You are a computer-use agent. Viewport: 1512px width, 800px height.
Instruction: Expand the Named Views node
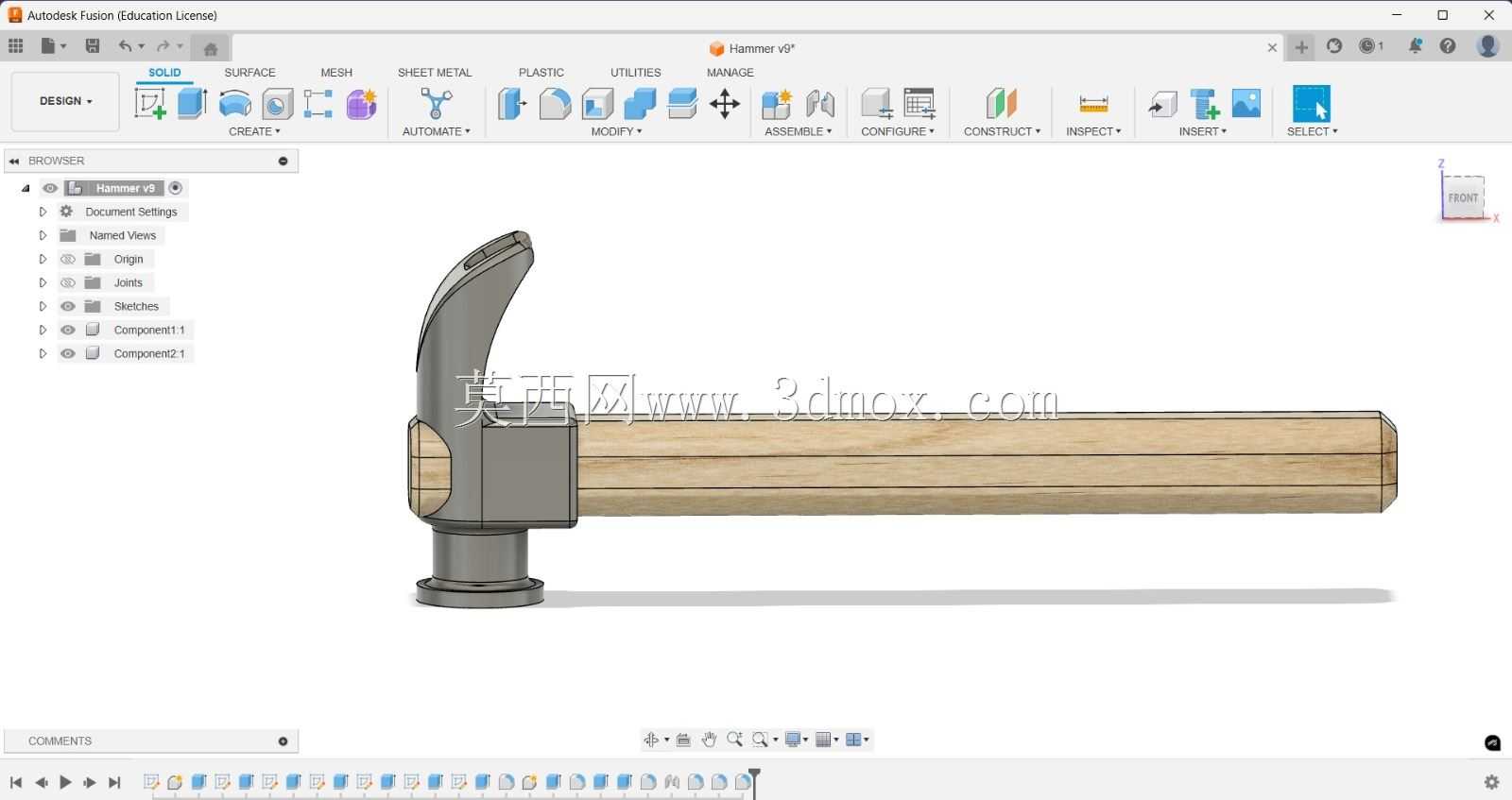[x=43, y=235]
